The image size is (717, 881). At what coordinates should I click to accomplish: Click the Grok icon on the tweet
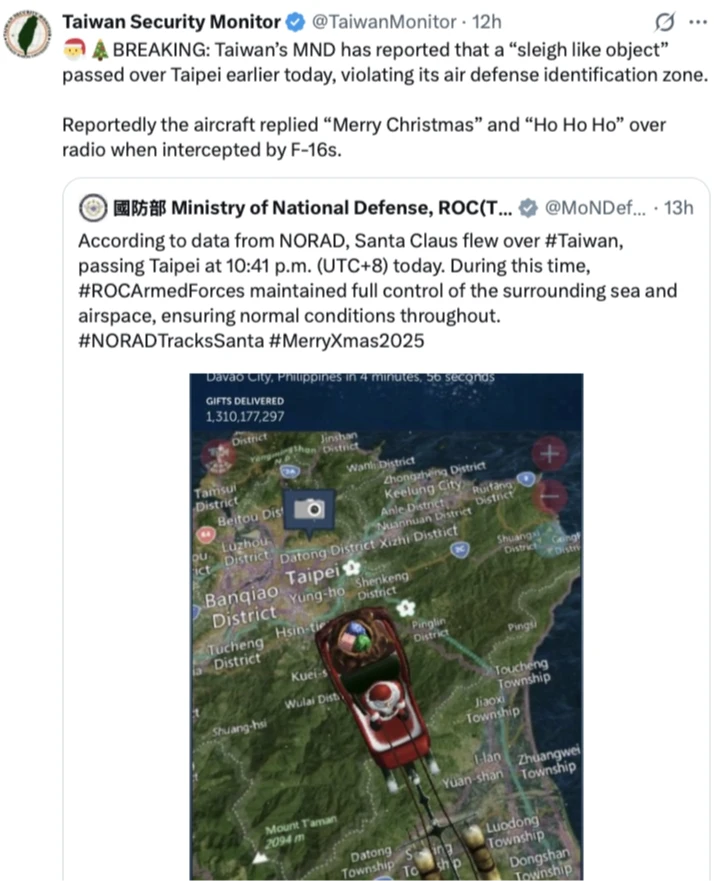662,21
